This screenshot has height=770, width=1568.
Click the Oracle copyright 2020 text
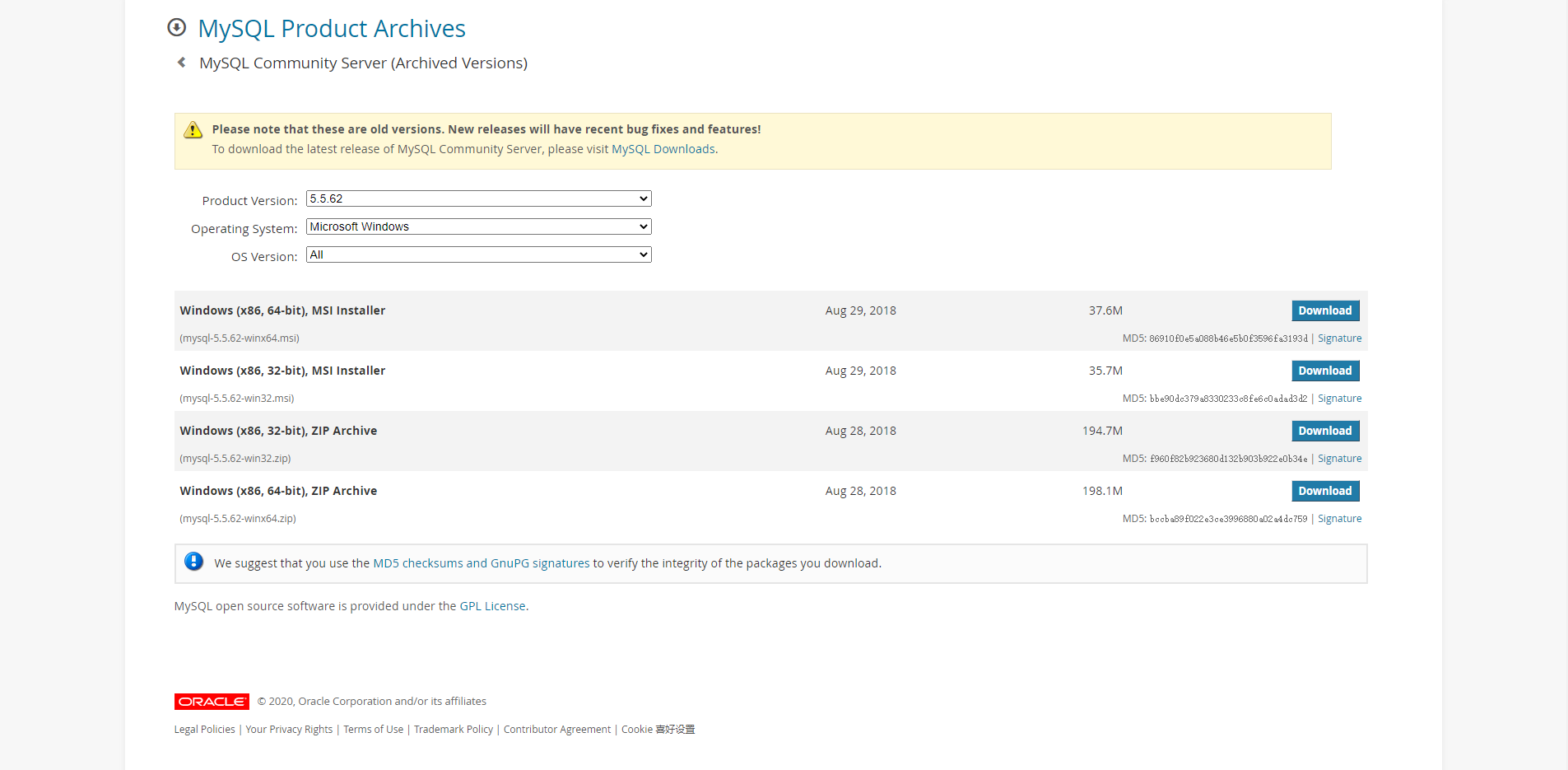pyautogui.click(x=372, y=702)
